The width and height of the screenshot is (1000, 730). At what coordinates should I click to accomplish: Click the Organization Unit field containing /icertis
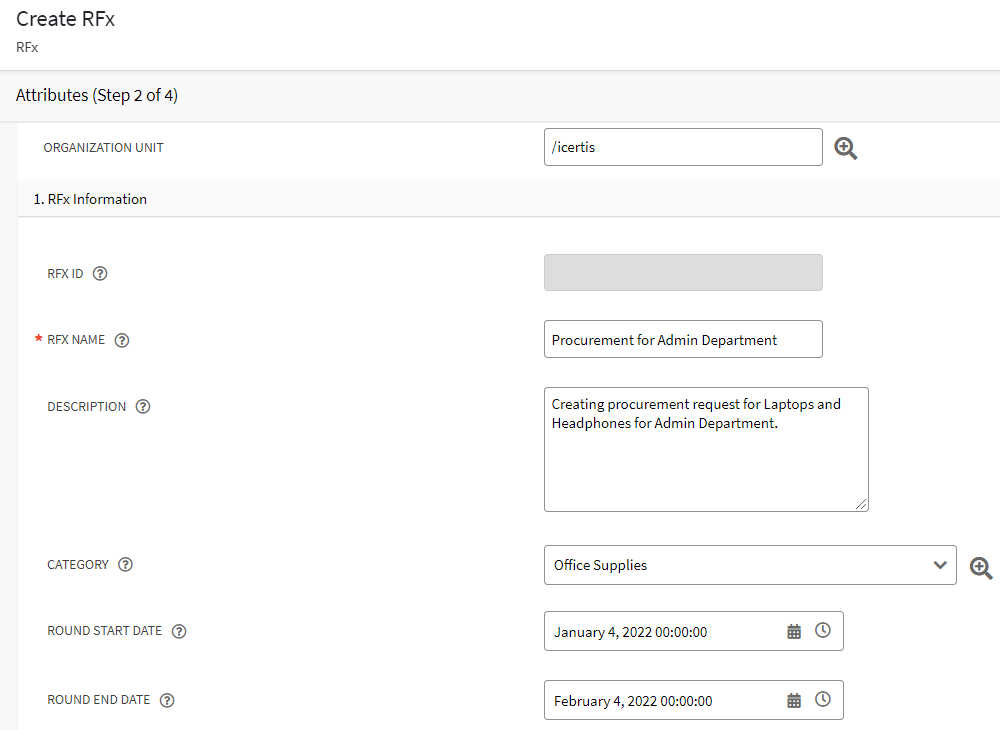pos(682,147)
